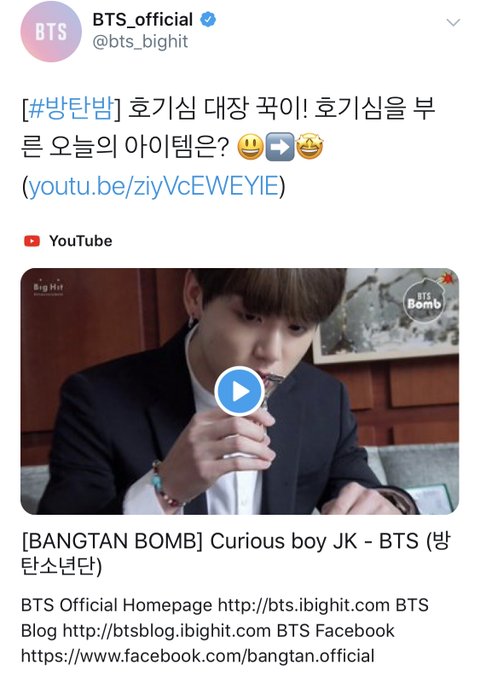Screen dimensions: 480x683
Task: Click the grinning face emoji
Action: coord(250,147)
